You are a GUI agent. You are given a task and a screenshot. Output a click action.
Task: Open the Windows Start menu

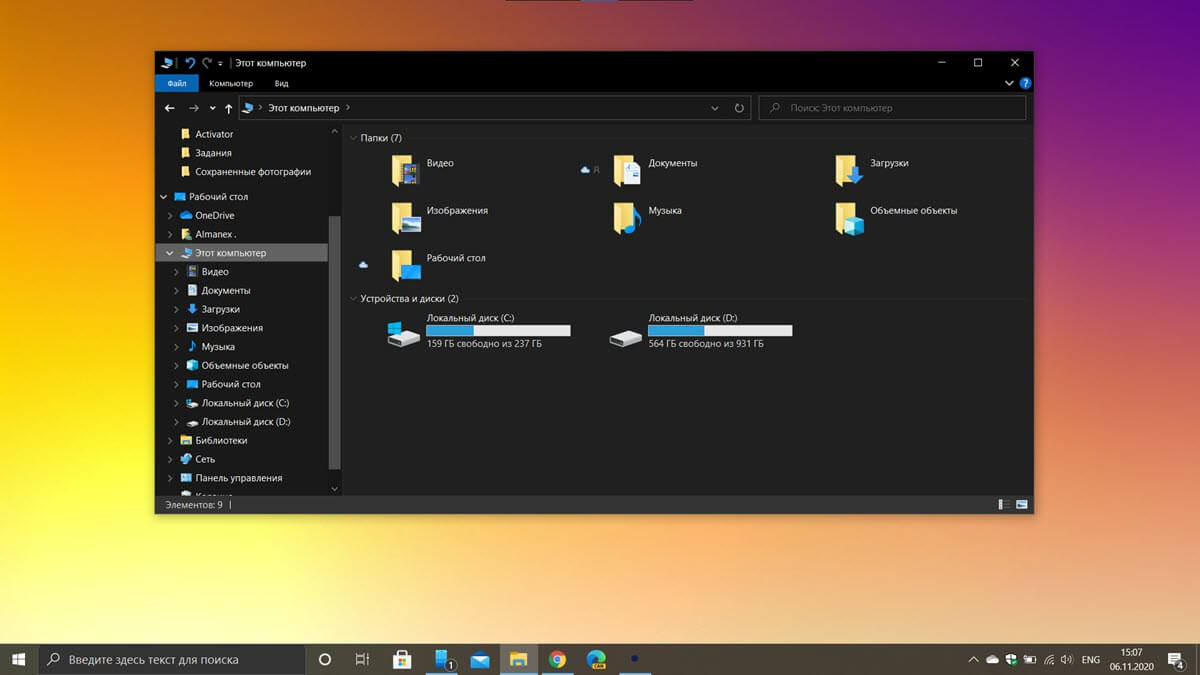click(x=19, y=660)
